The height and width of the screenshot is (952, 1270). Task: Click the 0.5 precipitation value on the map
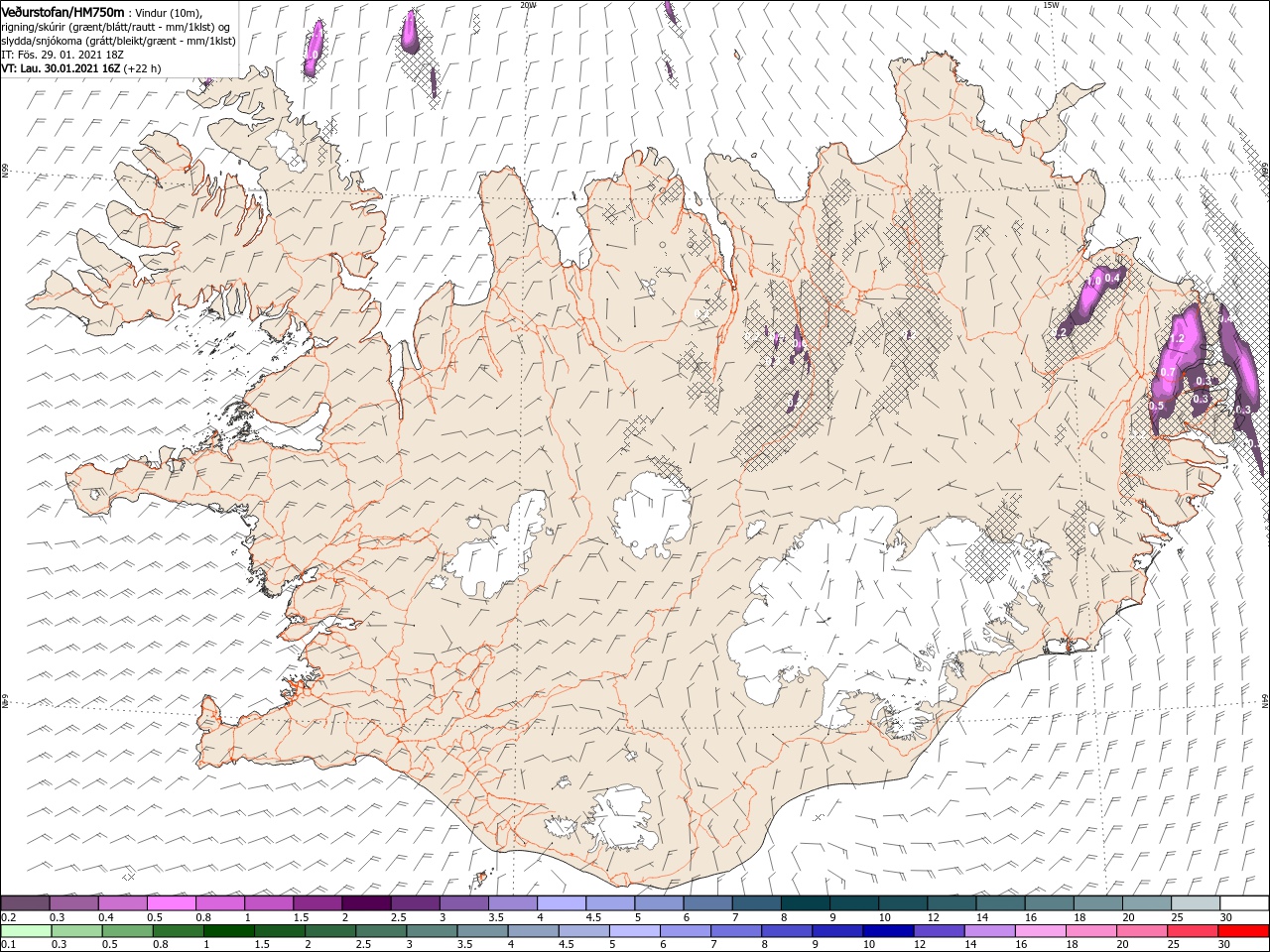(1156, 406)
